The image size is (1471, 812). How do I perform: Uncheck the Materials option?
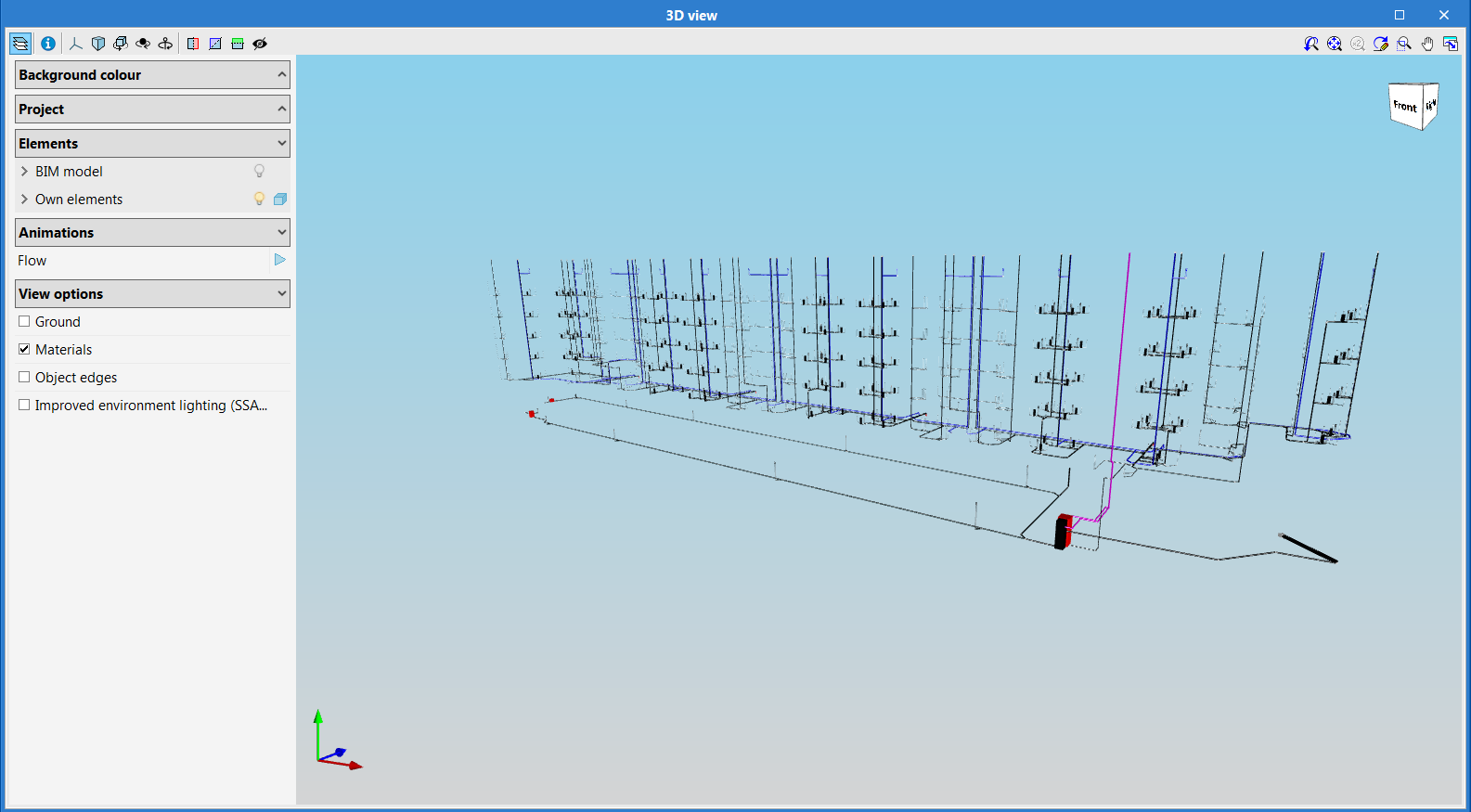tap(25, 350)
